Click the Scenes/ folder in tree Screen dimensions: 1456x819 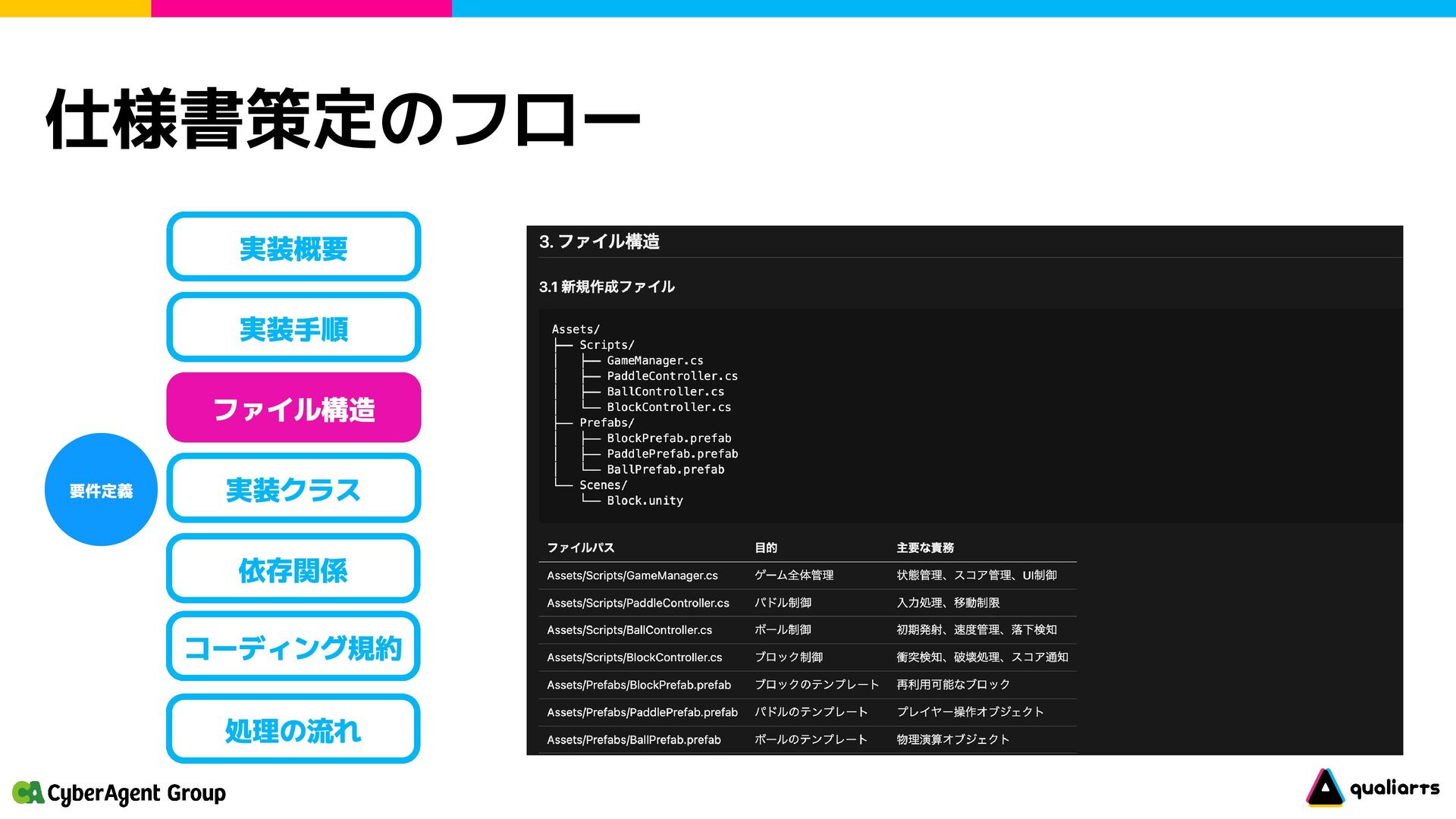pos(603,485)
